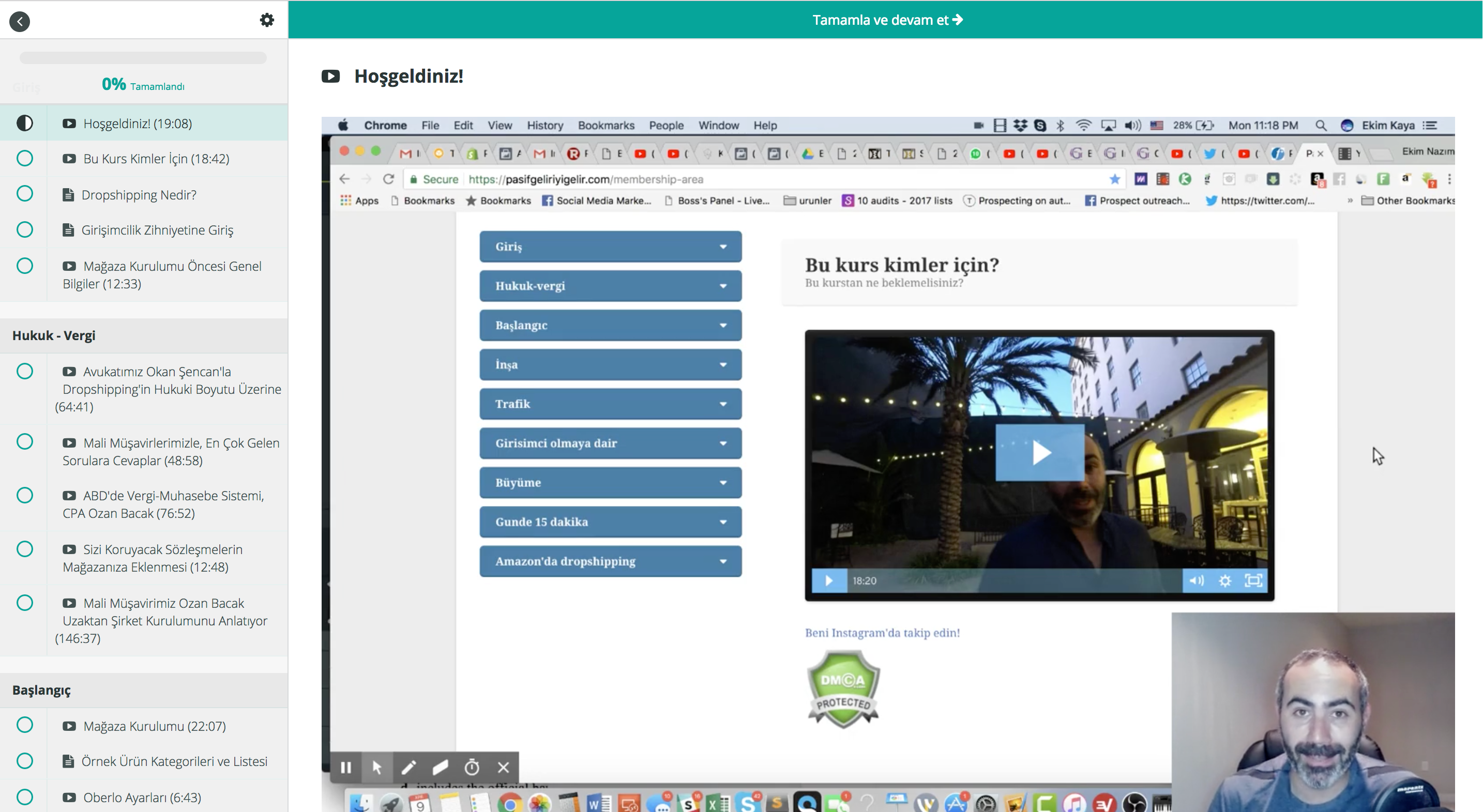Viewport: 1483px width, 812px height.
Task: Expand the Büyüme dropdown
Action: [610, 482]
